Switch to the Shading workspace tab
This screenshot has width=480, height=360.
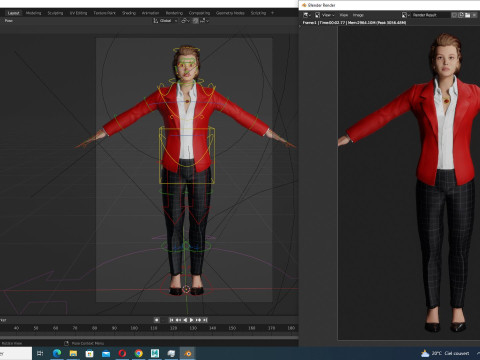click(x=129, y=13)
